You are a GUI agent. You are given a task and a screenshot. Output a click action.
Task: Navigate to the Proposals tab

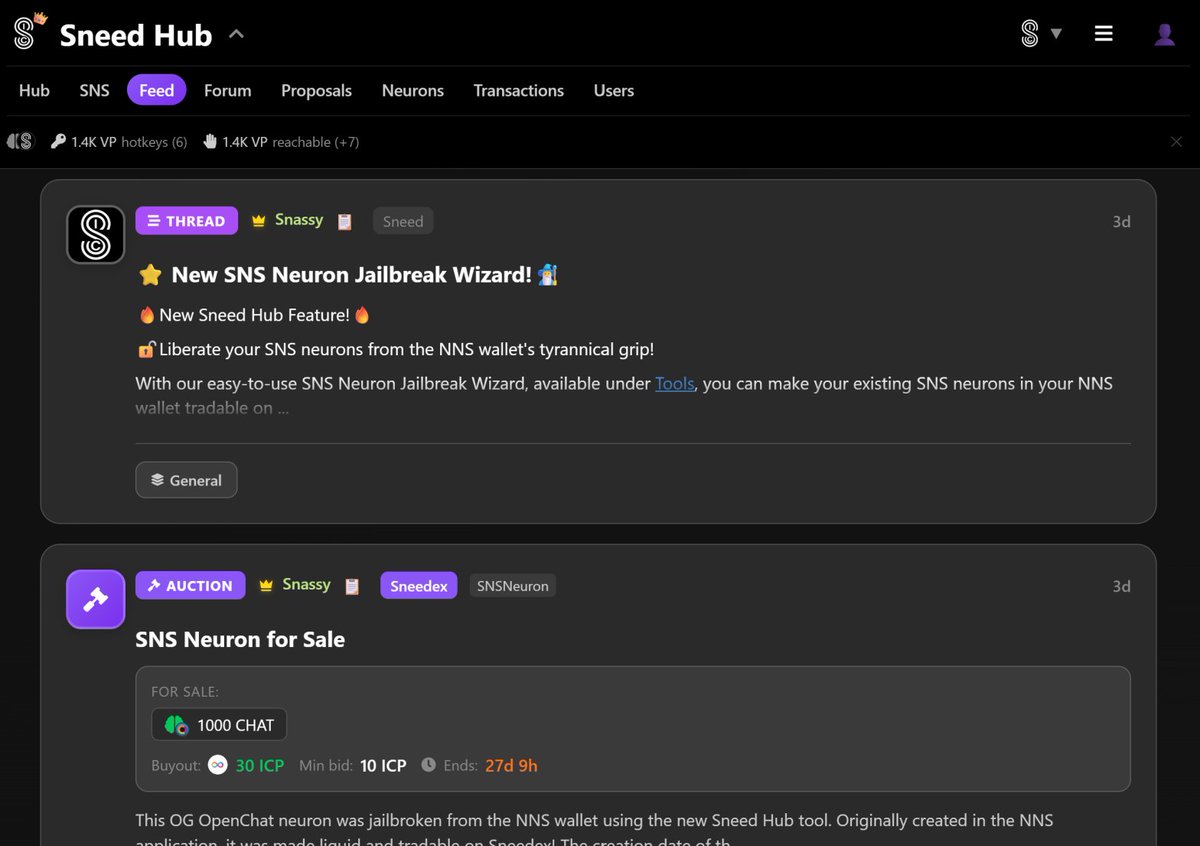pyautogui.click(x=316, y=90)
